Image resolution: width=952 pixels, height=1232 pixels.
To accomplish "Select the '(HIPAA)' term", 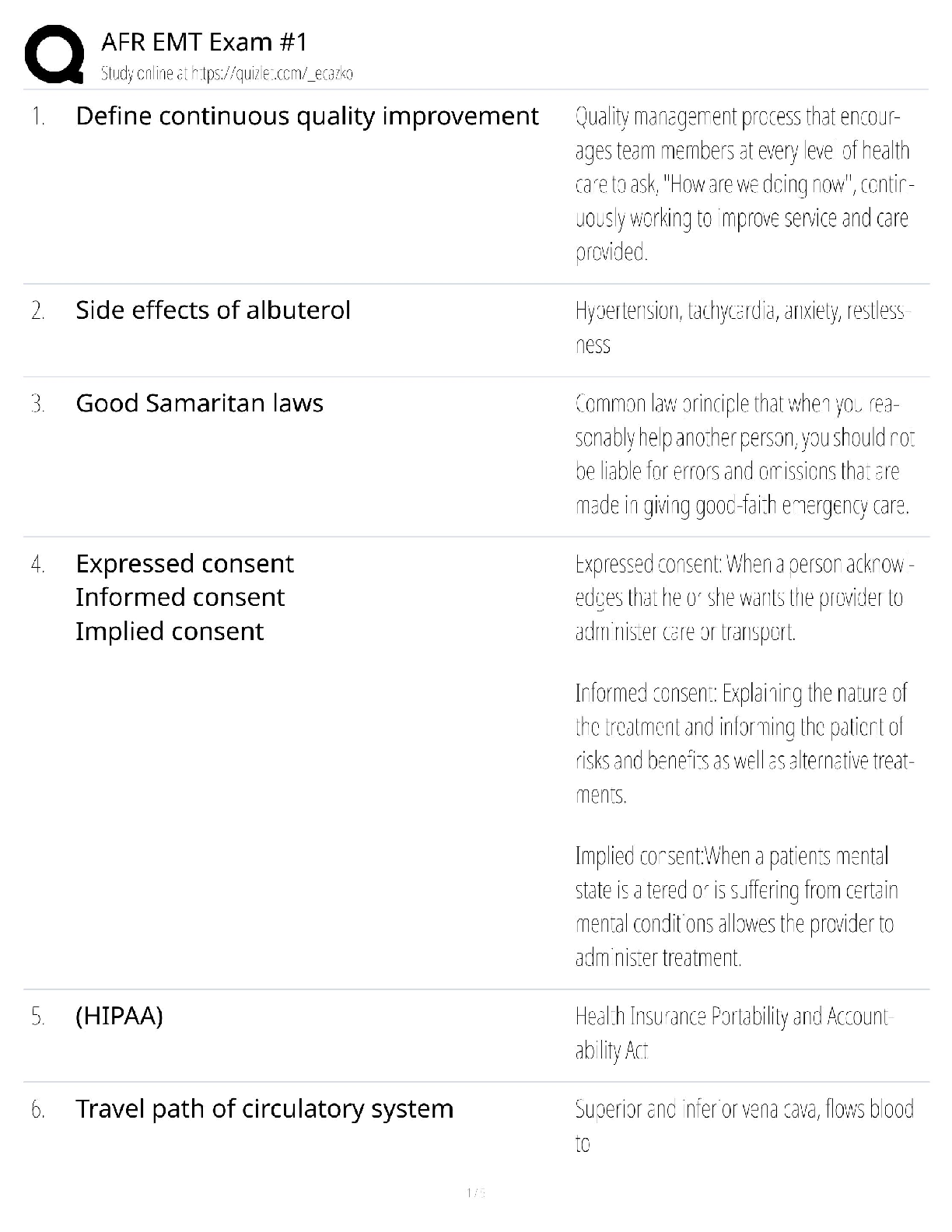I will point(119,1017).
